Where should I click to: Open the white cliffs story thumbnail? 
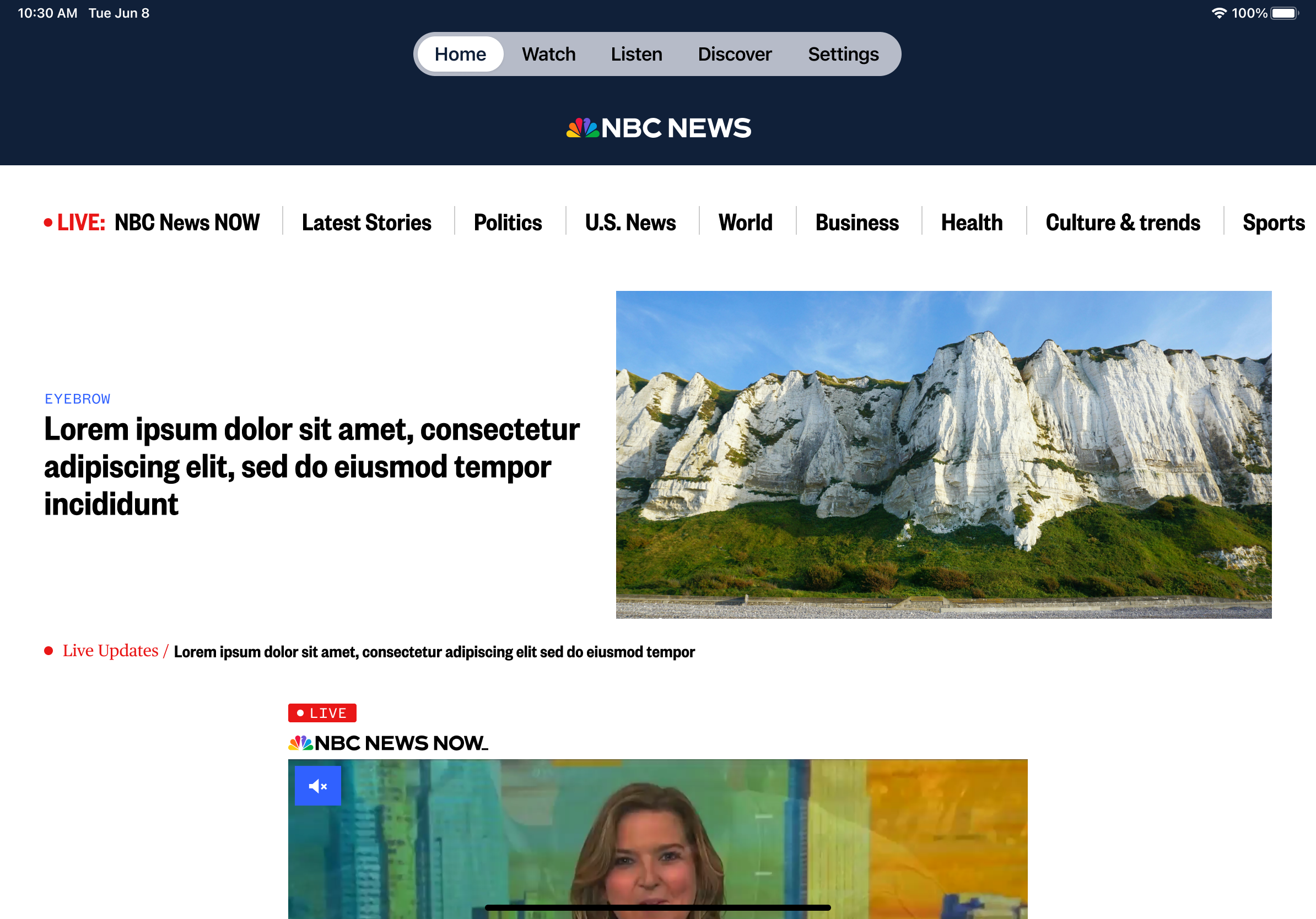pos(943,455)
